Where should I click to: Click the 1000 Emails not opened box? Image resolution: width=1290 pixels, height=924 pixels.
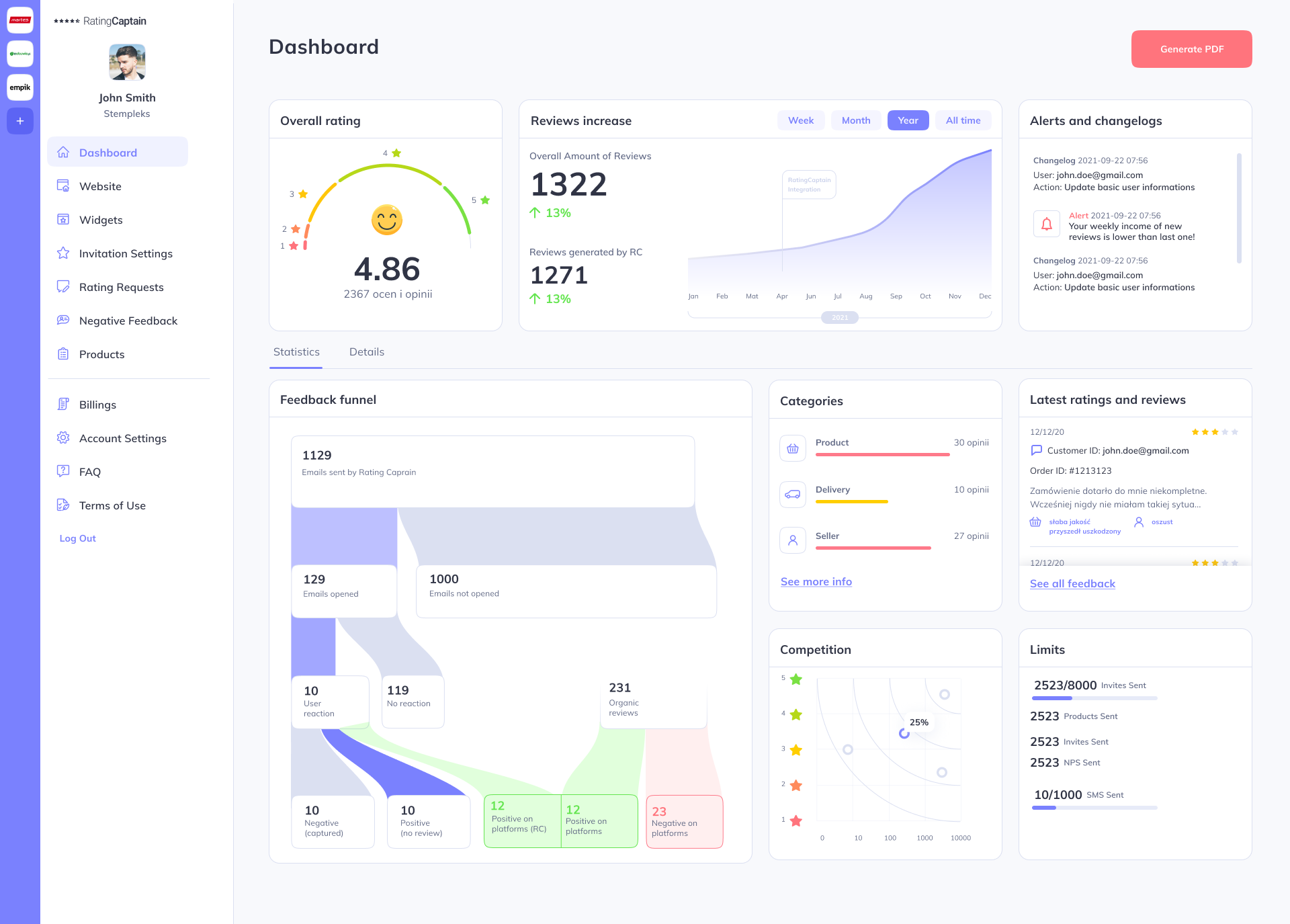[x=566, y=591]
